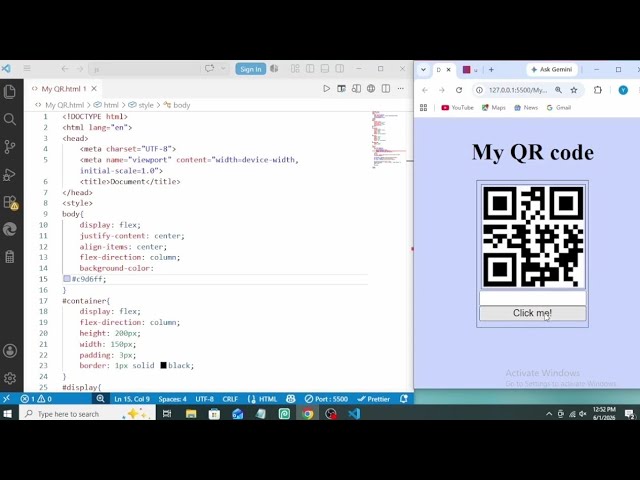Open the Manage gear in VS Code
This screenshot has width=640, height=480.
10,378
